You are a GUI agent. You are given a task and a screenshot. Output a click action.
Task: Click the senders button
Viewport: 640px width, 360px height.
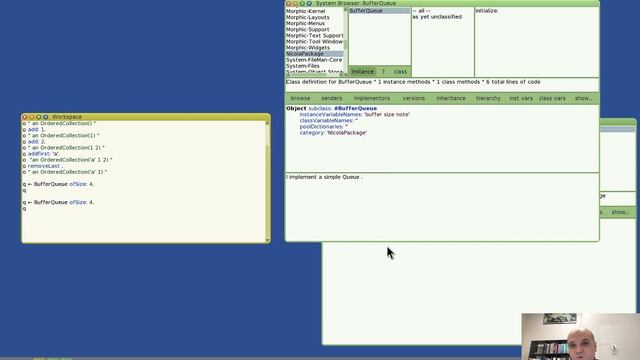pyautogui.click(x=331, y=98)
